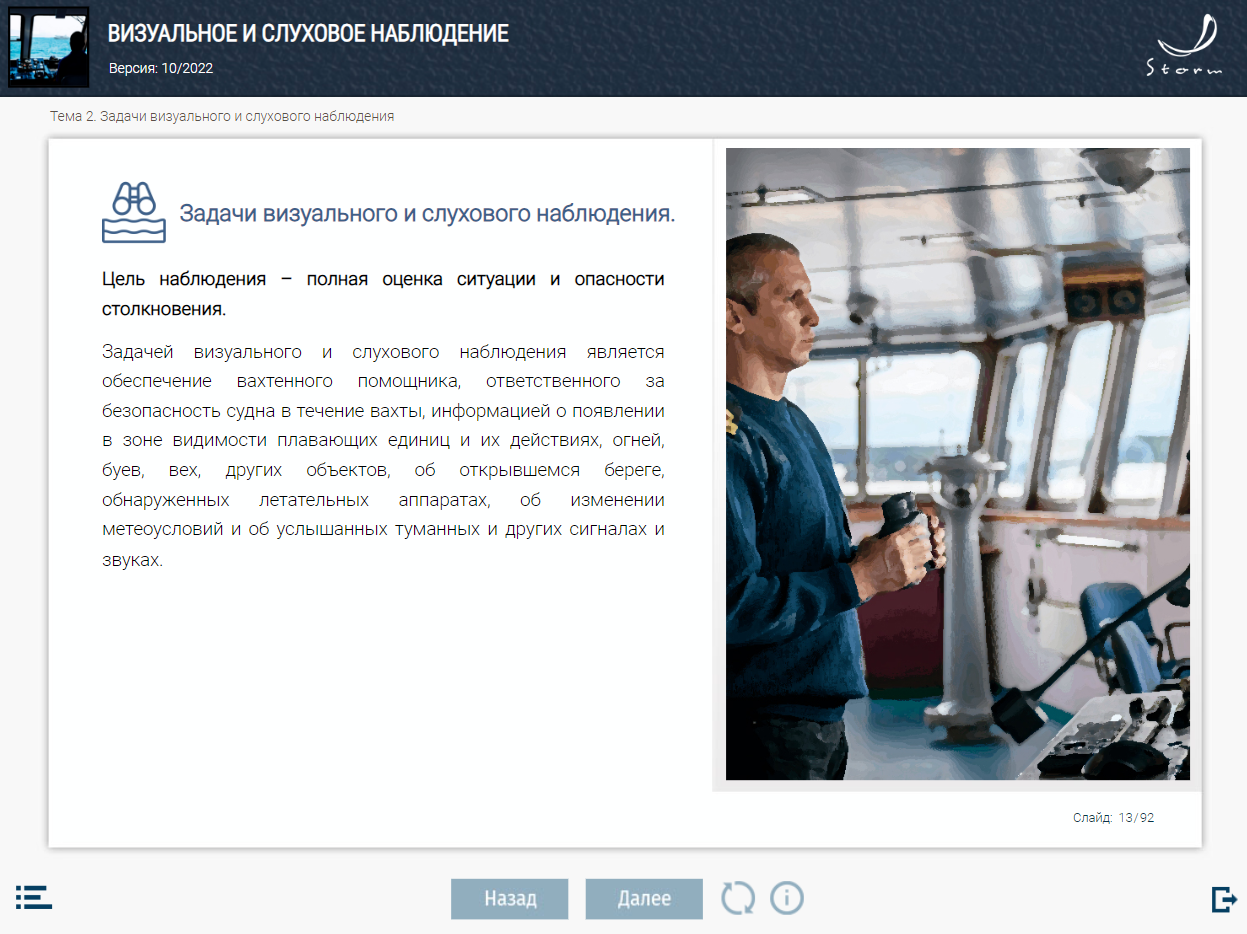Click the Далее button
This screenshot has width=1247, height=934.
pyautogui.click(x=644, y=898)
